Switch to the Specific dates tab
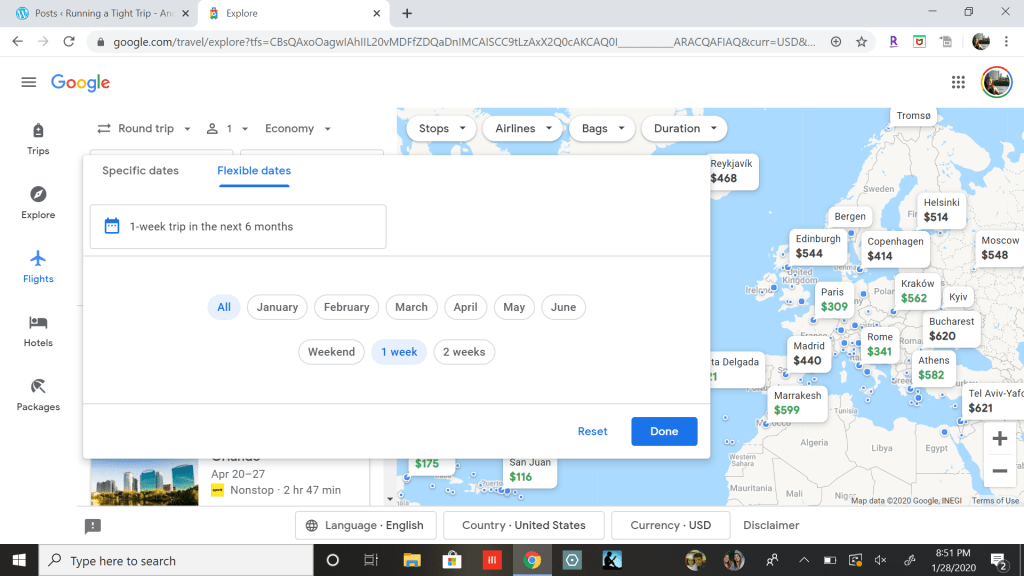The width and height of the screenshot is (1024, 576). (140, 171)
